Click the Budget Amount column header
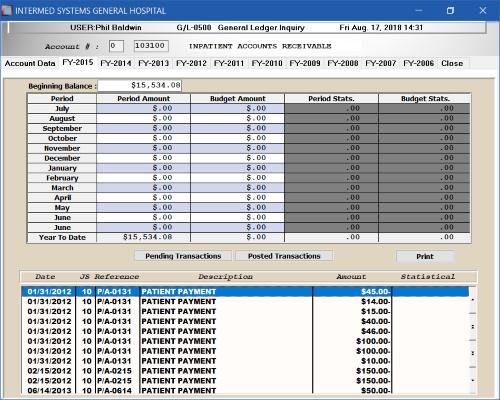Image resolution: width=500 pixels, height=400 pixels. pos(237,99)
